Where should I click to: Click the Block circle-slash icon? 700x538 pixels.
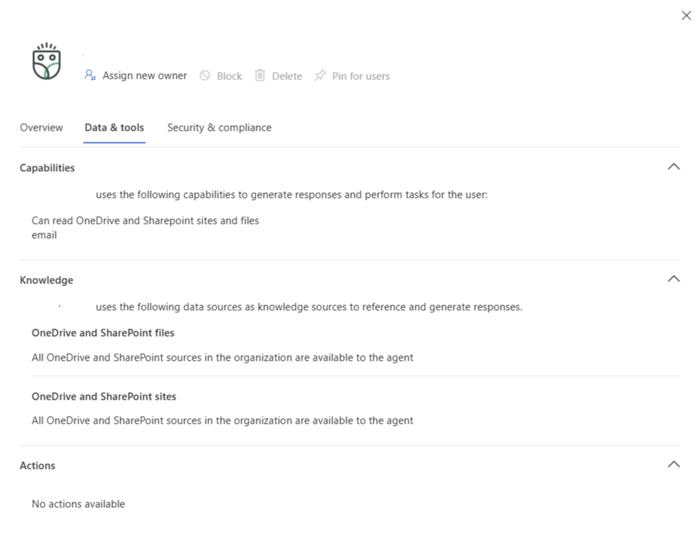(x=205, y=76)
